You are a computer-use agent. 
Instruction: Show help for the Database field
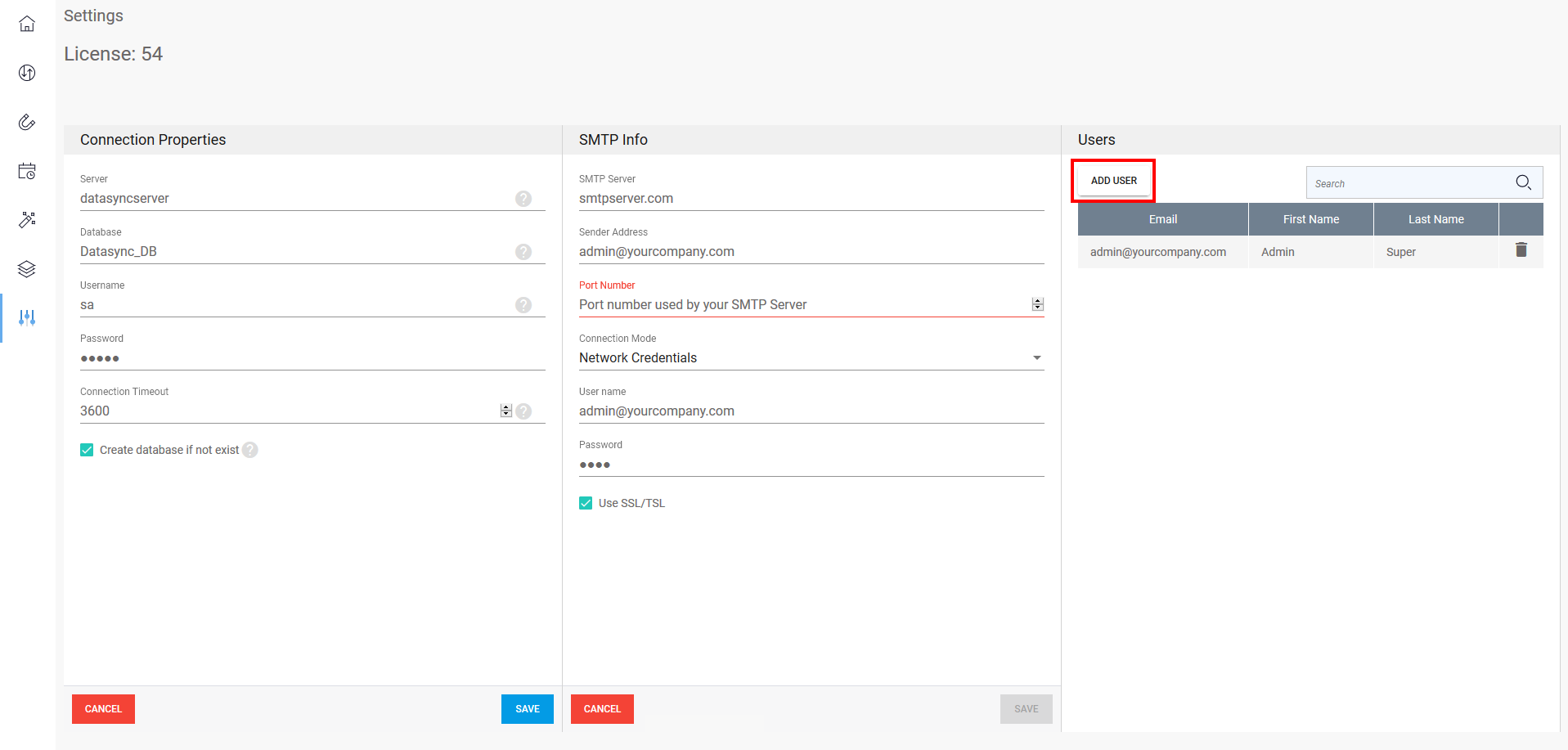(523, 252)
